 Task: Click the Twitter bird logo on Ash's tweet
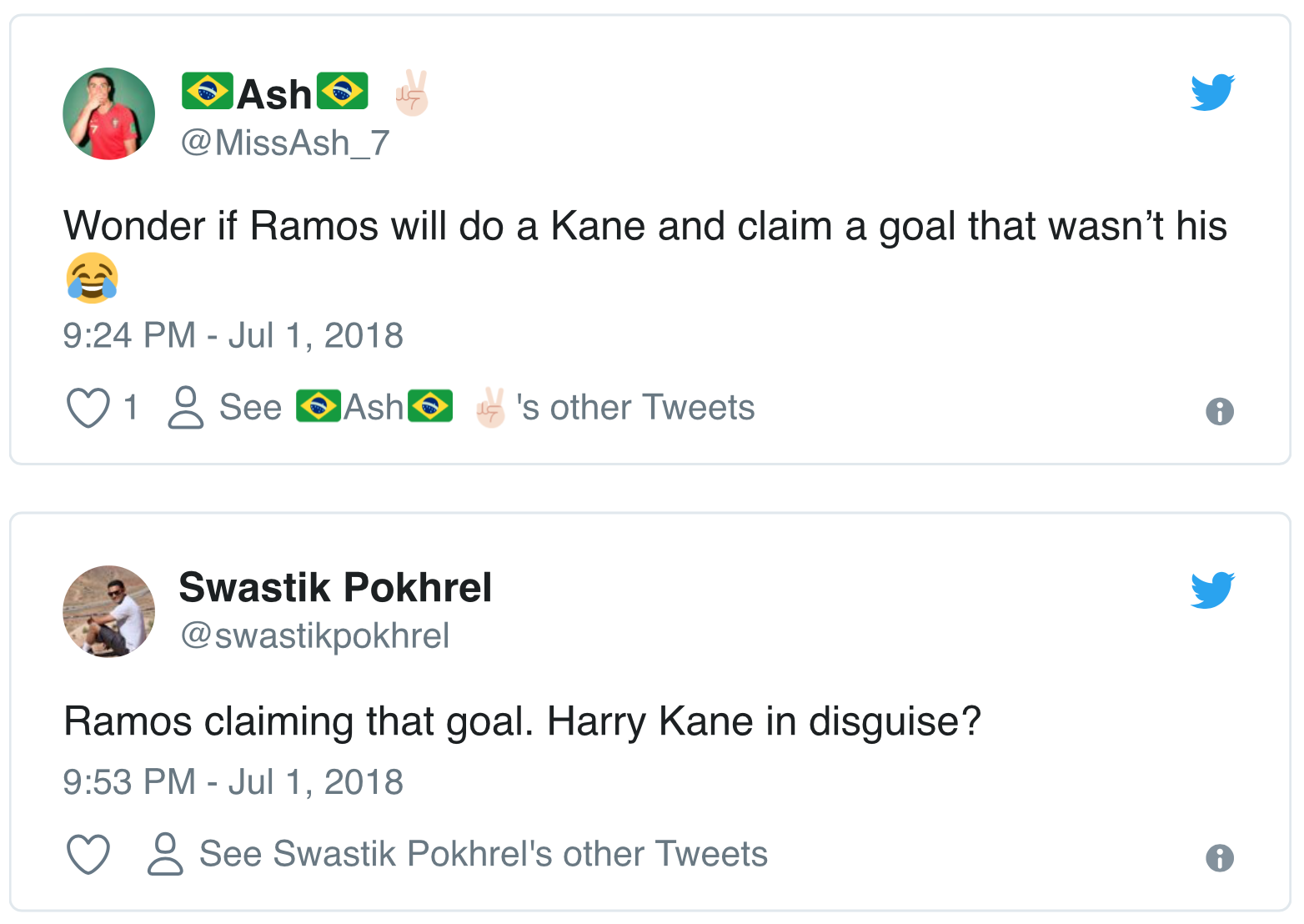(x=1212, y=92)
